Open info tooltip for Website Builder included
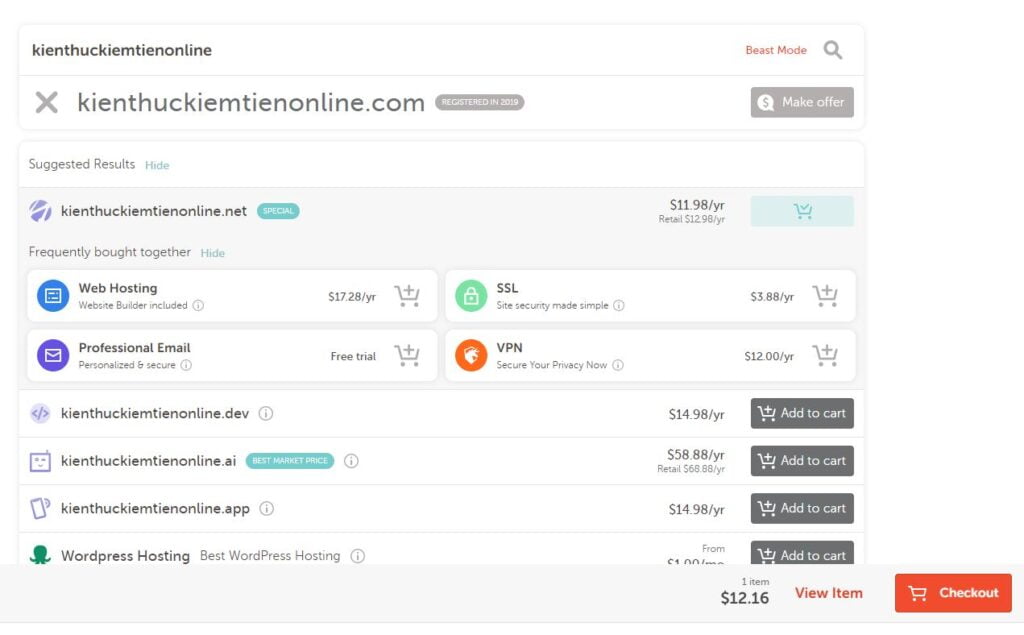 [x=199, y=305]
